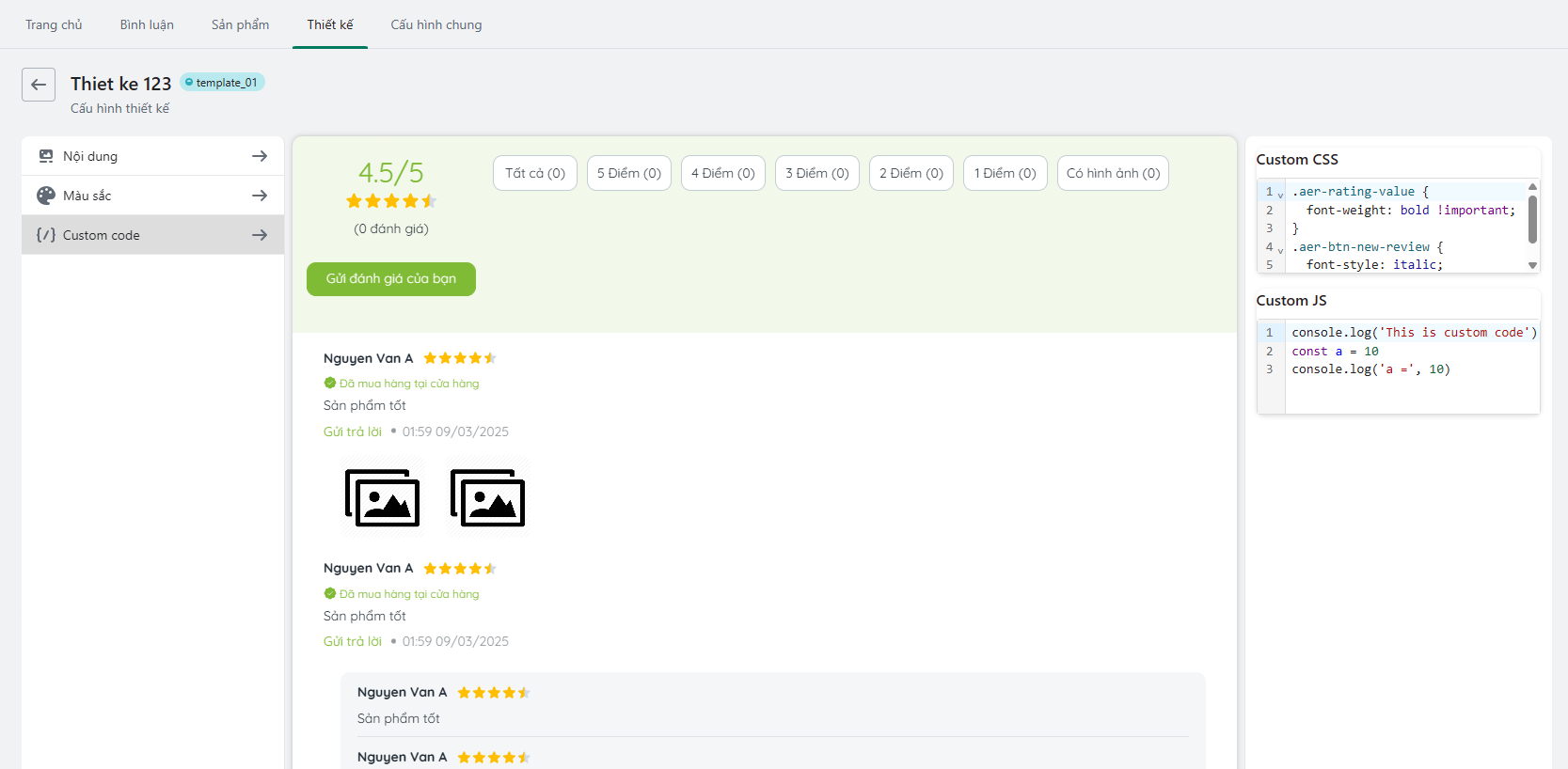Filter reviews by Có hình ảnh
Screen dimensions: 1568x769
coord(1113,173)
